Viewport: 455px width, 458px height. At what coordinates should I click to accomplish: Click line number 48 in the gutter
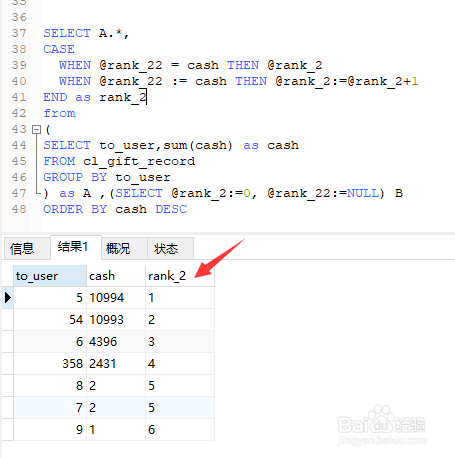tap(19, 209)
